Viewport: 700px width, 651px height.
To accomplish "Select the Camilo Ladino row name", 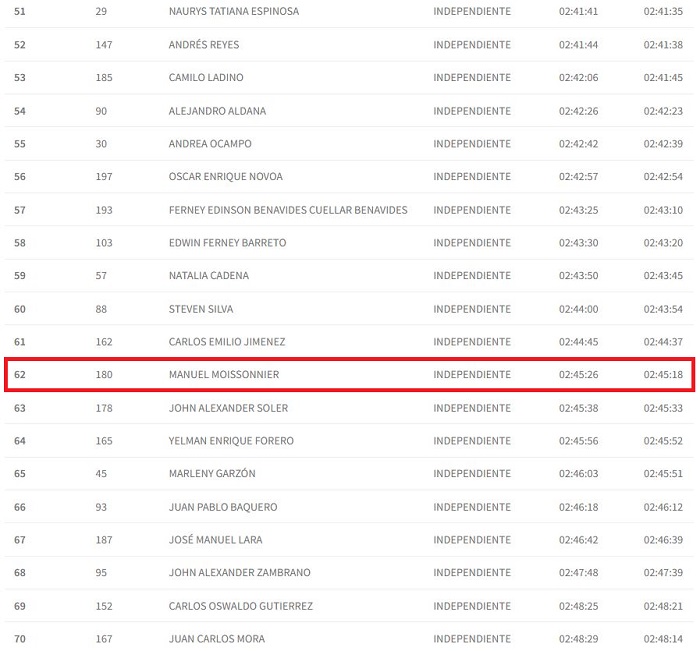I will click(x=206, y=78).
